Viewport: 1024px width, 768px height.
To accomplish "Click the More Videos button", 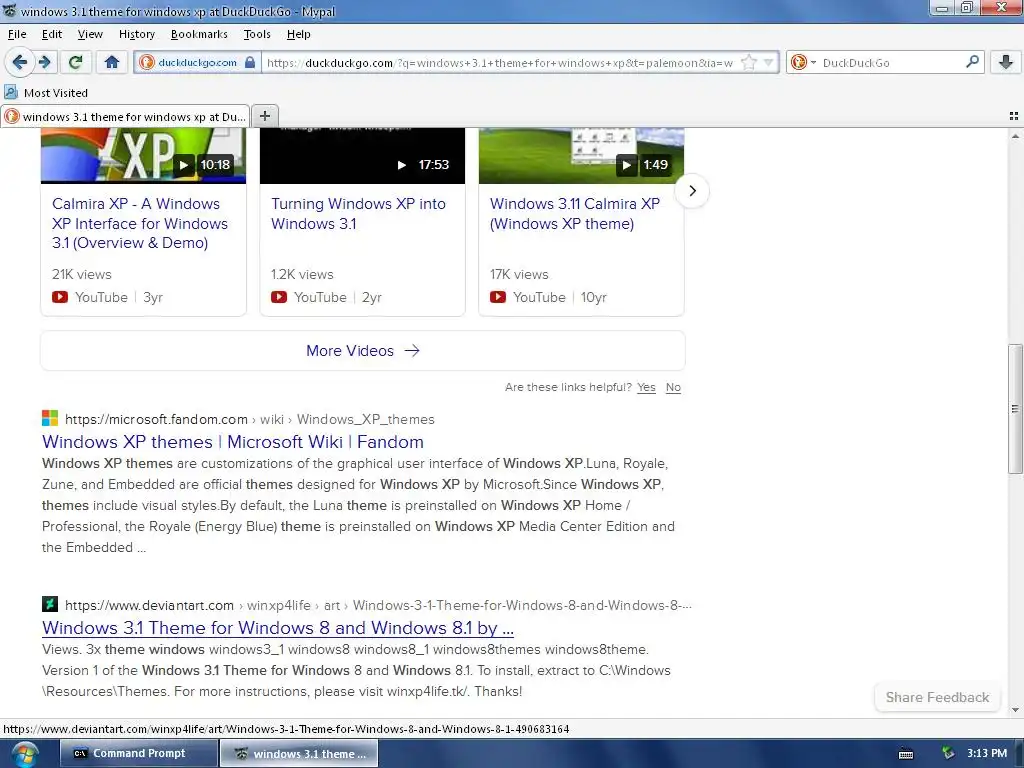I will (362, 351).
